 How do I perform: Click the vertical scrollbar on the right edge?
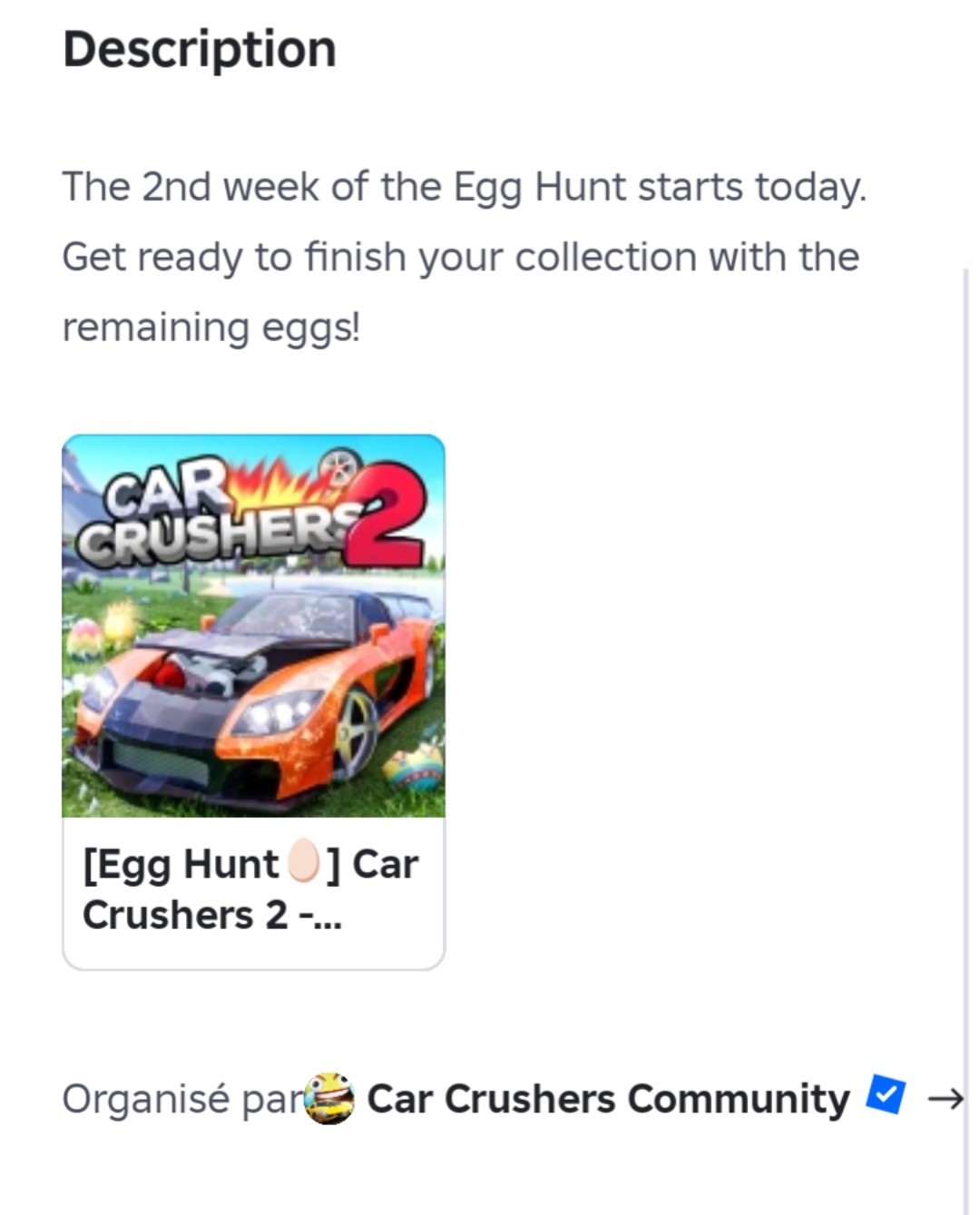(x=965, y=726)
